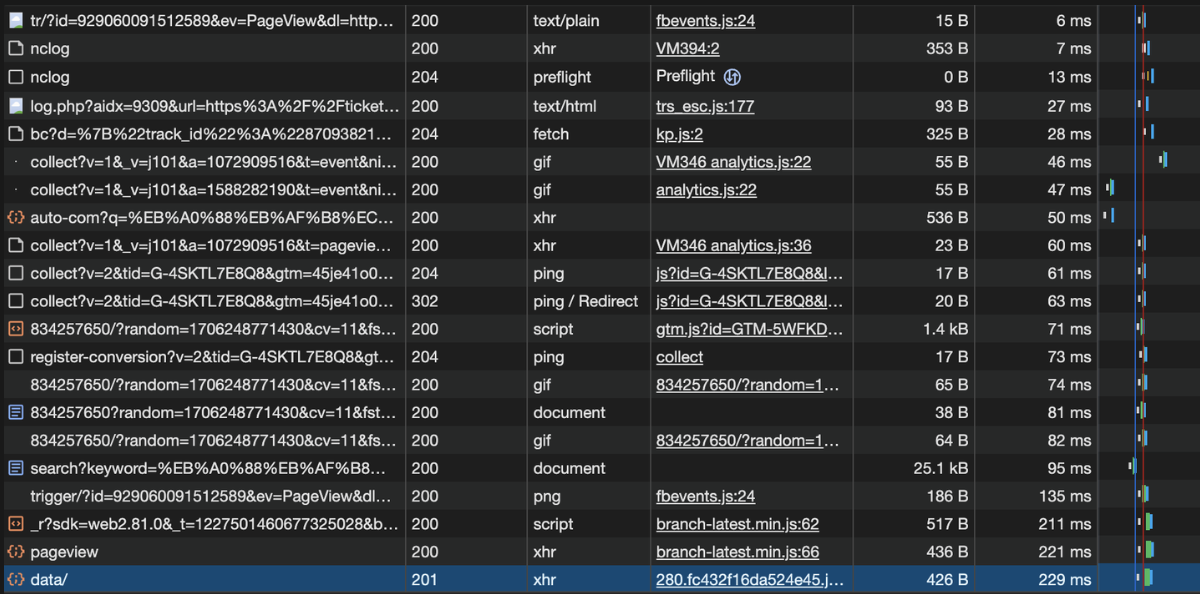Open 834257650/?random initiator in the 74 ms row
The image size is (1200, 594).
click(748, 384)
